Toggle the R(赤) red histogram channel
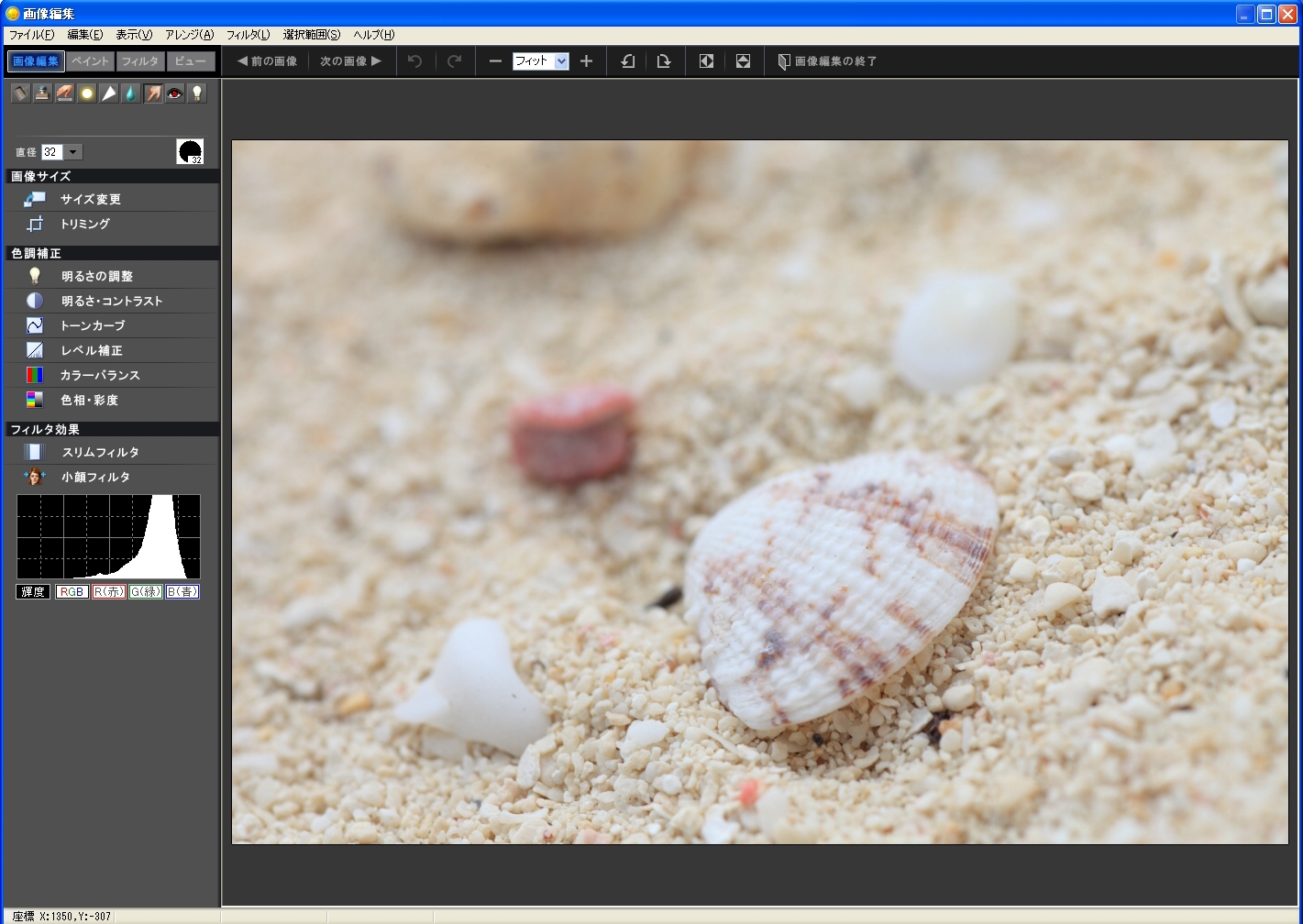The height and width of the screenshot is (924, 1303). [109, 592]
